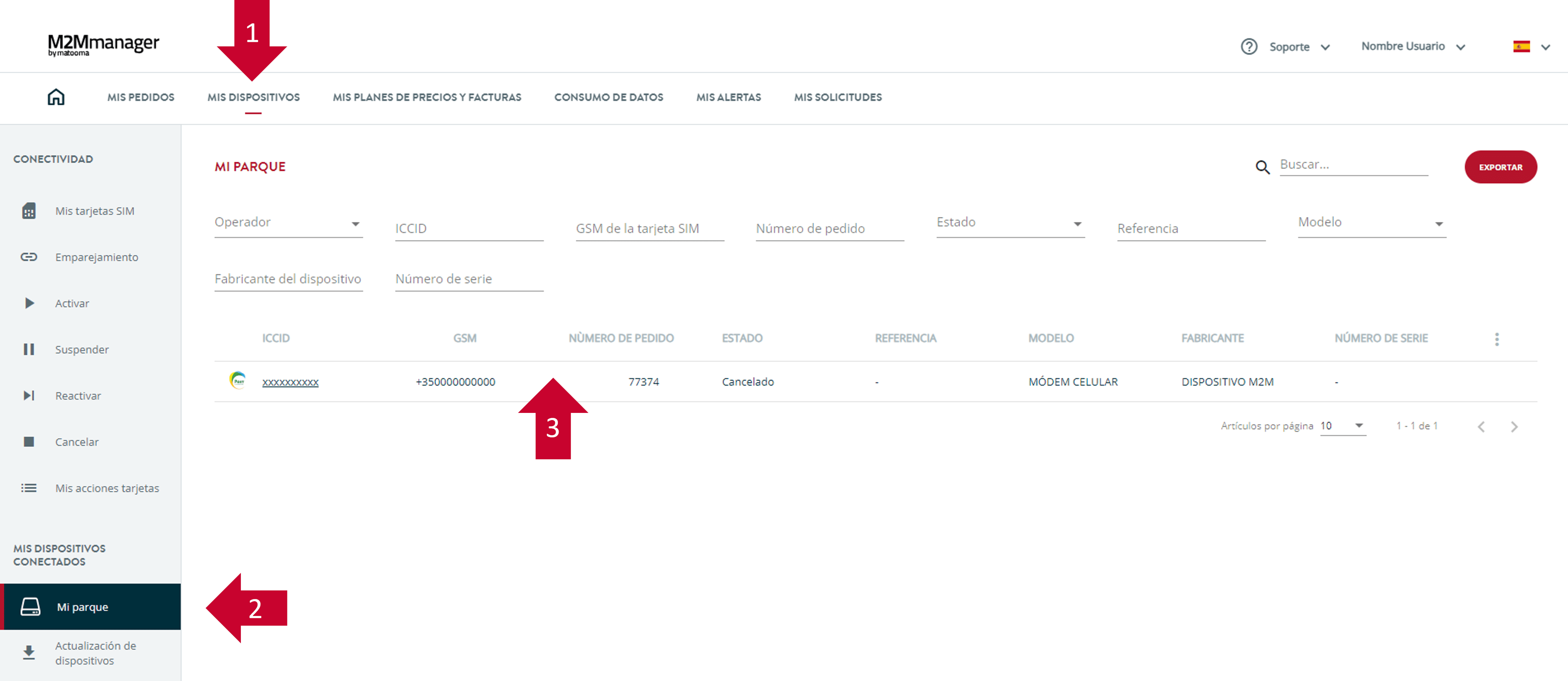Open the Soporte help icon
This screenshot has height=681, width=1568.
(1249, 46)
